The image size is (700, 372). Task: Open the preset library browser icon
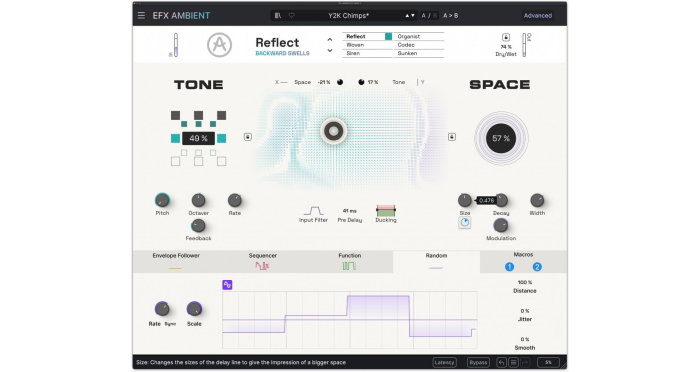278,16
